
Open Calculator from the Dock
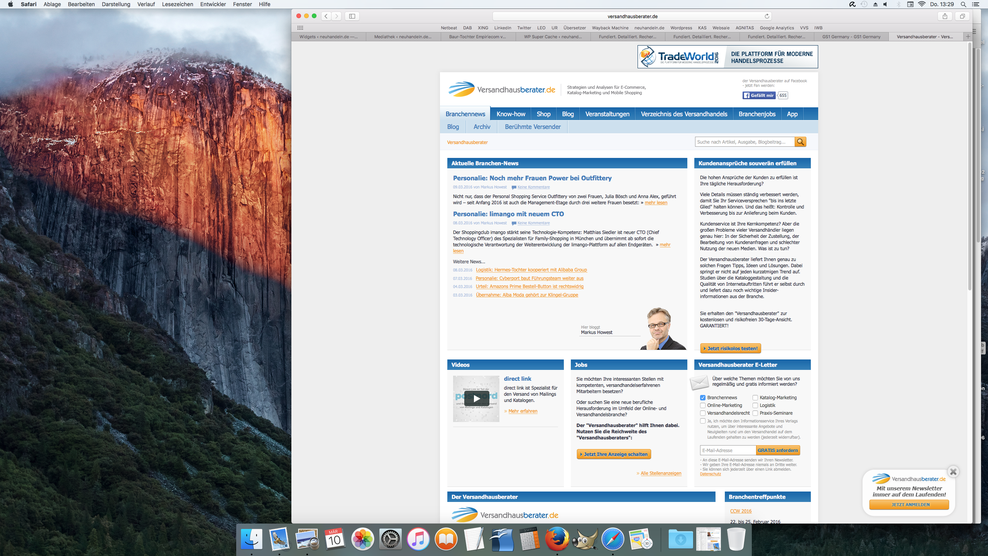tap(529, 539)
